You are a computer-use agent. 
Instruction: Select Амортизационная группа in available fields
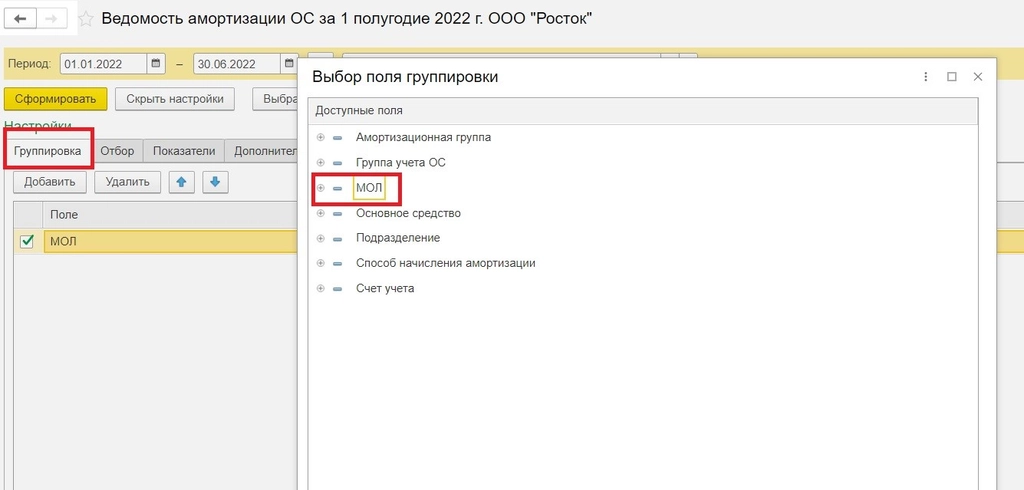point(423,138)
